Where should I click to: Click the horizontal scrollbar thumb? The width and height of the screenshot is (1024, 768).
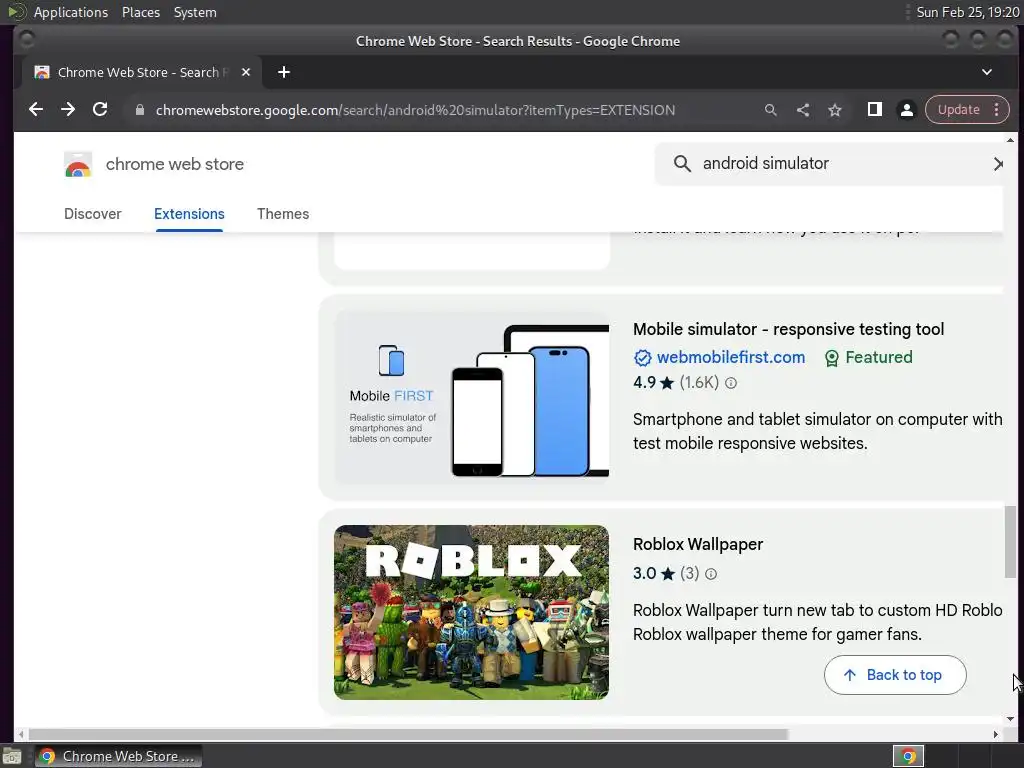tap(408, 734)
